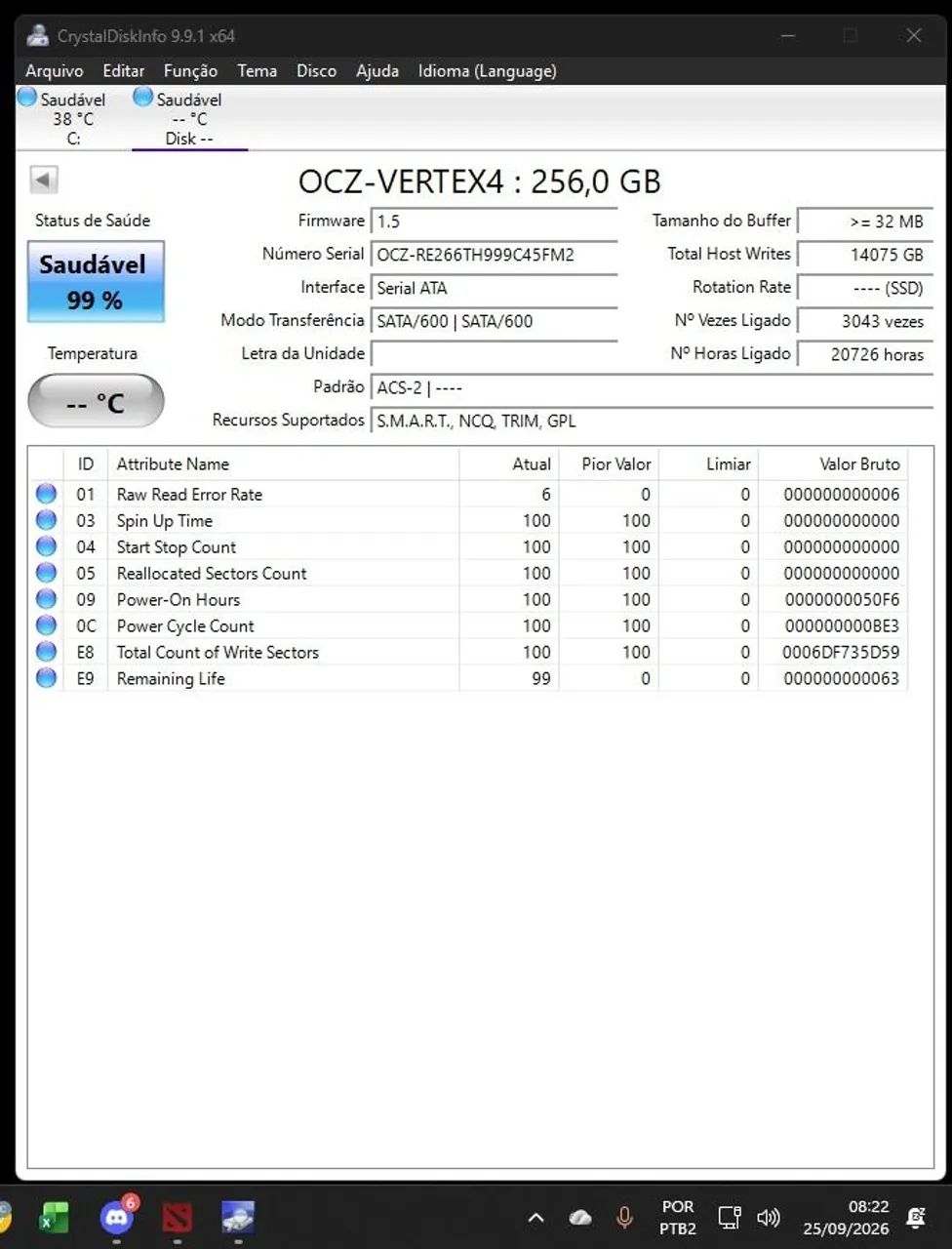This screenshot has width=952, height=1249.
Task: Open the Função menu
Action: click(190, 70)
